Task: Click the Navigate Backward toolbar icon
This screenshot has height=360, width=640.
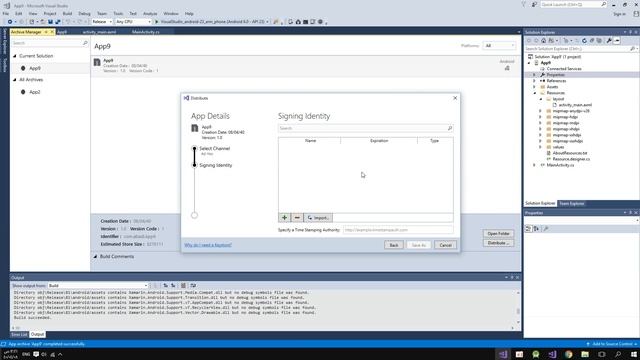Action: 10,22
